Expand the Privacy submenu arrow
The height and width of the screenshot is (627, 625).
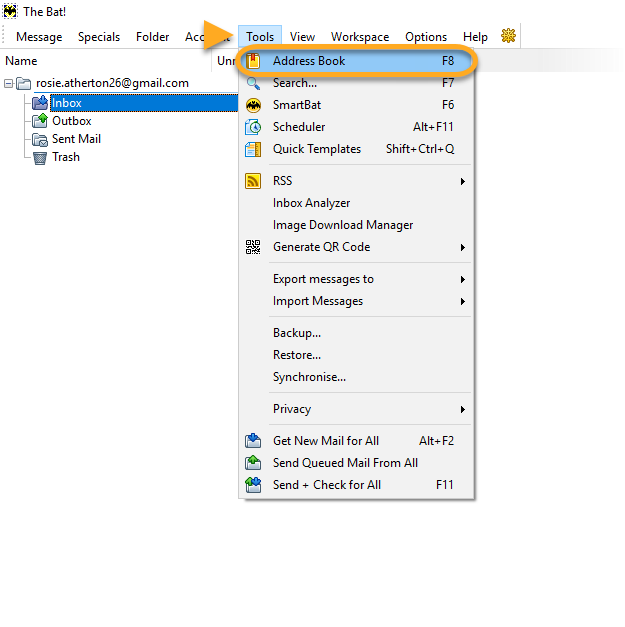(463, 409)
